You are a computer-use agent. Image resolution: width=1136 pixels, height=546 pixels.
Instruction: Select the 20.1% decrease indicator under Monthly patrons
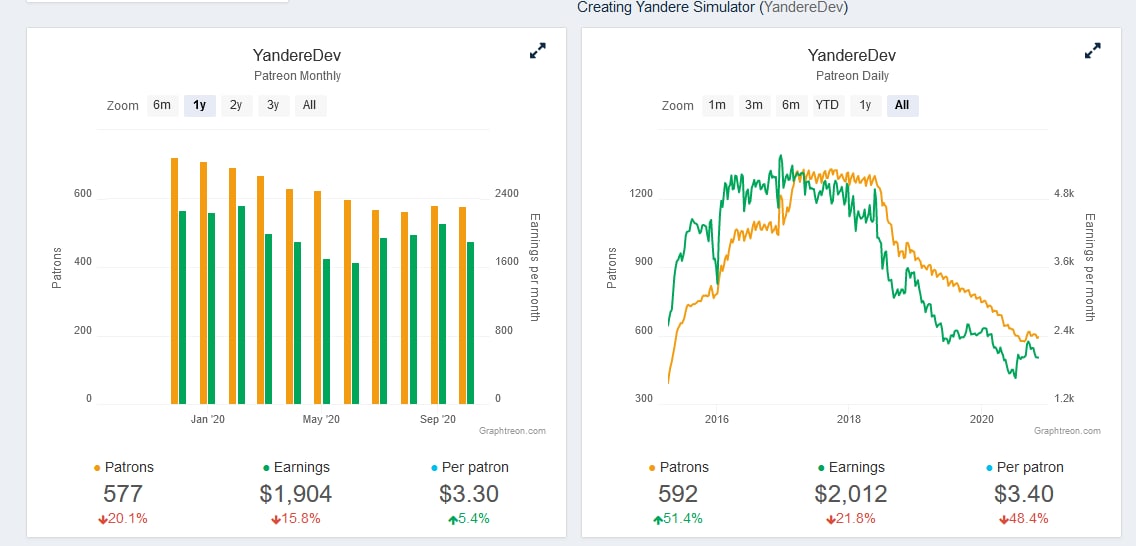(123, 519)
